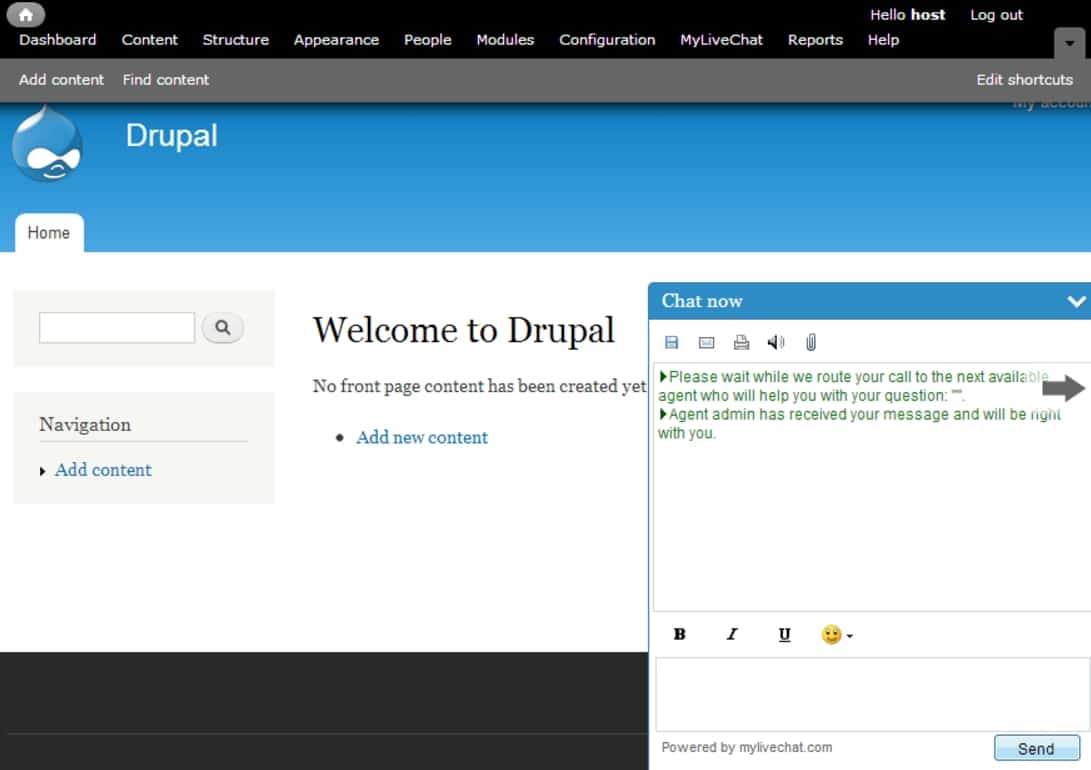1091x770 pixels.
Task: Open the Modules menu
Action: [505, 40]
